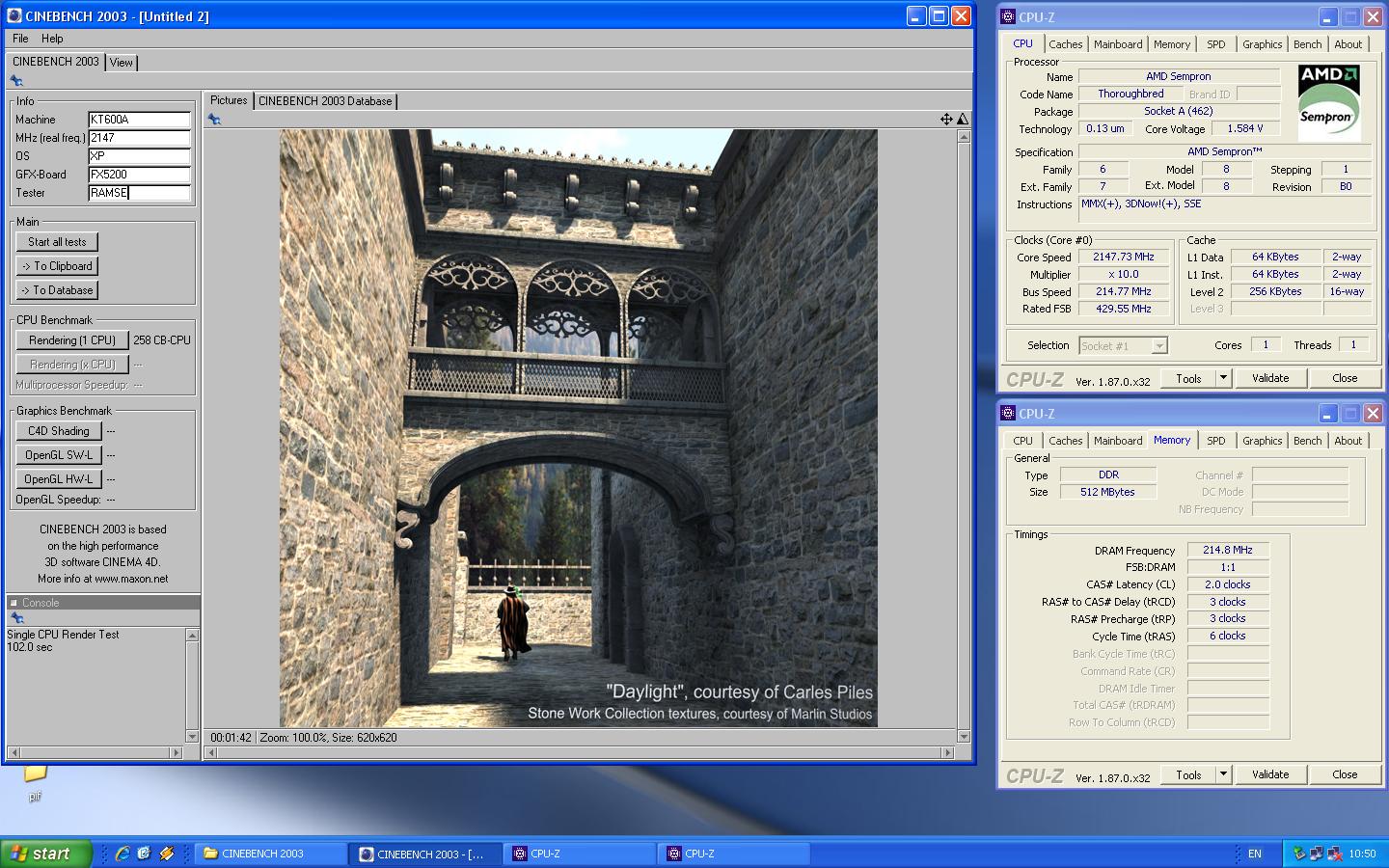Viewport: 1389px width, 868px height.
Task: Click the Tools button in upper CPU-Z
Action: click(x=1188, y=378)
